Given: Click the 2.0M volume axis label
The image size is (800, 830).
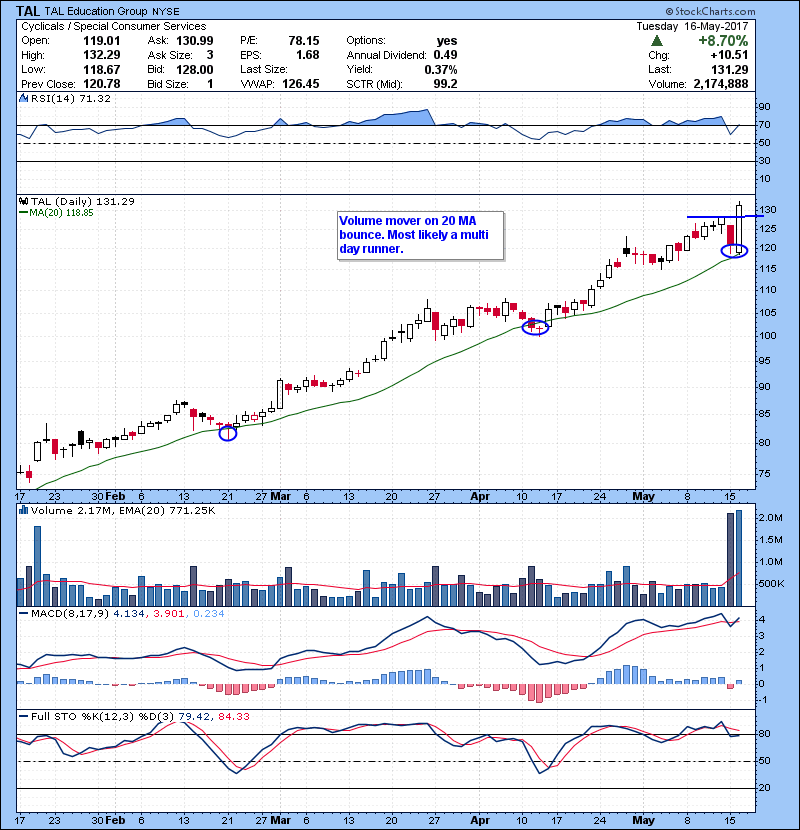Looking at the screenshot, I should click(x=770, y=518).
